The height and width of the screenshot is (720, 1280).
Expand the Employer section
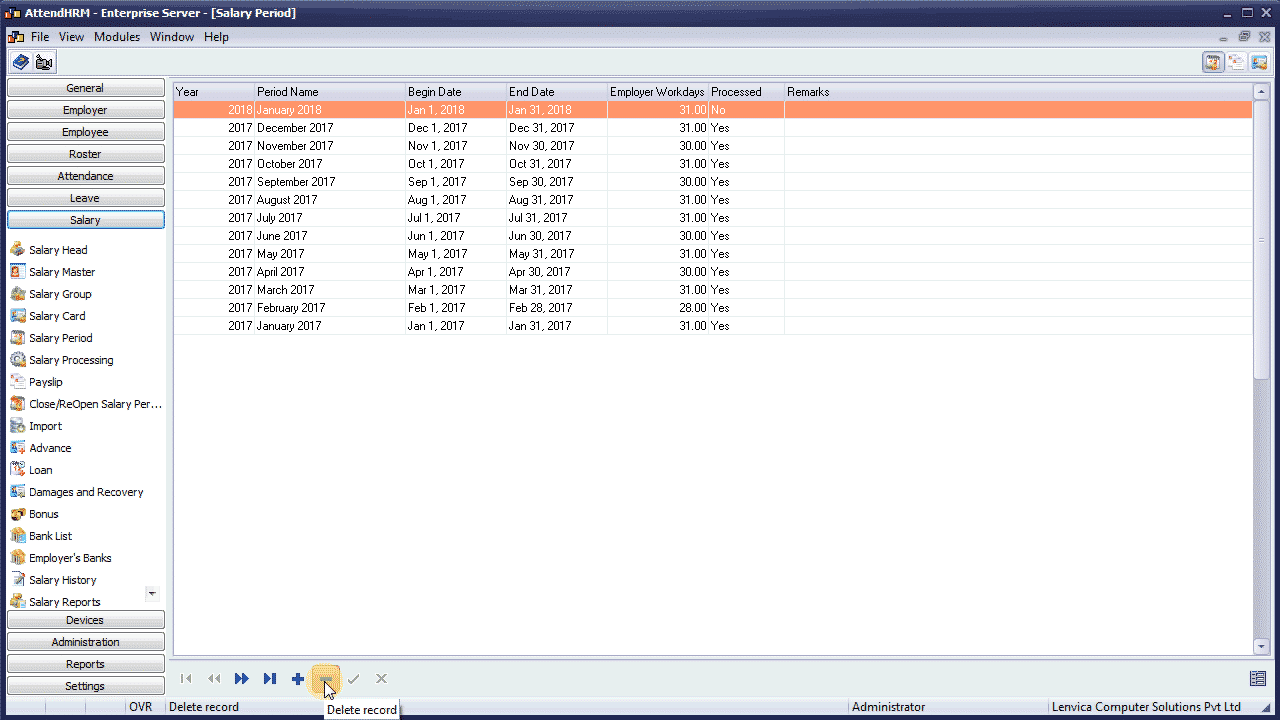[86, 110]
